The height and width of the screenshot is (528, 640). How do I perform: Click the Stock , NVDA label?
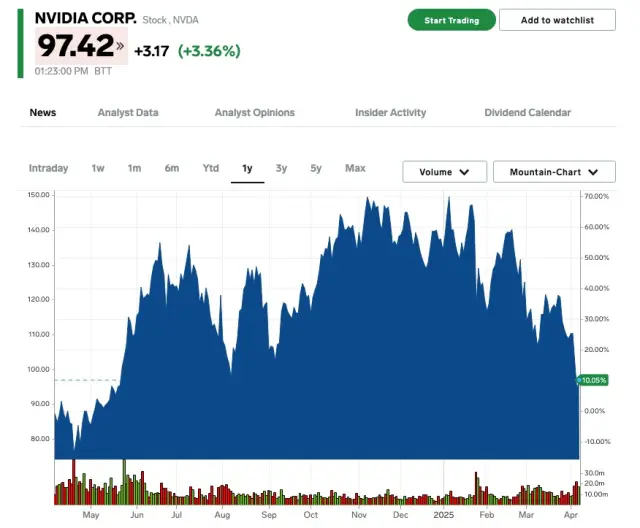point(170,20)
